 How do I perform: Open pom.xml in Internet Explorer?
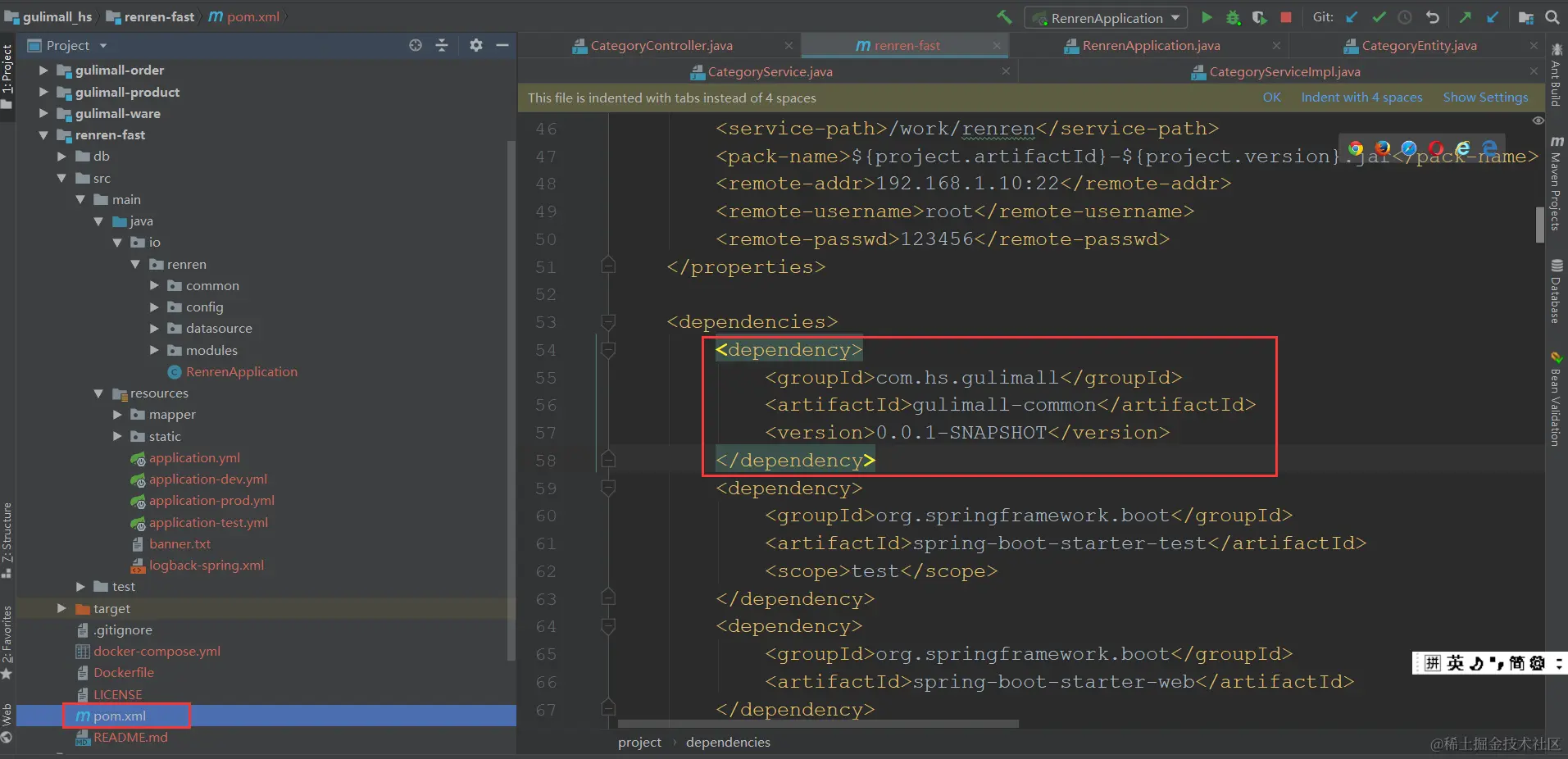(x=1463, y=148)
